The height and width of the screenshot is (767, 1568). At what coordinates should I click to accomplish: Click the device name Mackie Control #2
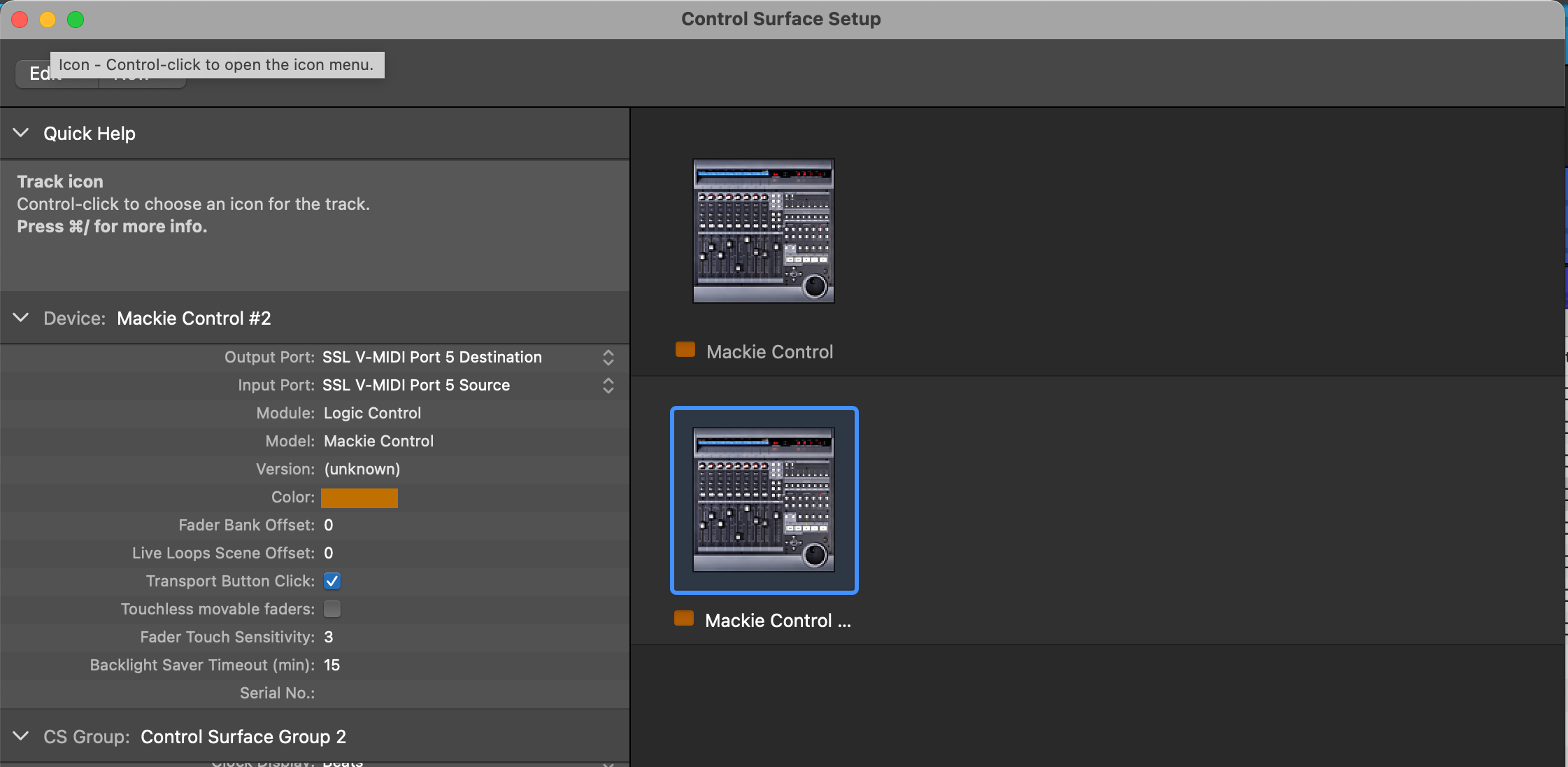click(194, 318)
